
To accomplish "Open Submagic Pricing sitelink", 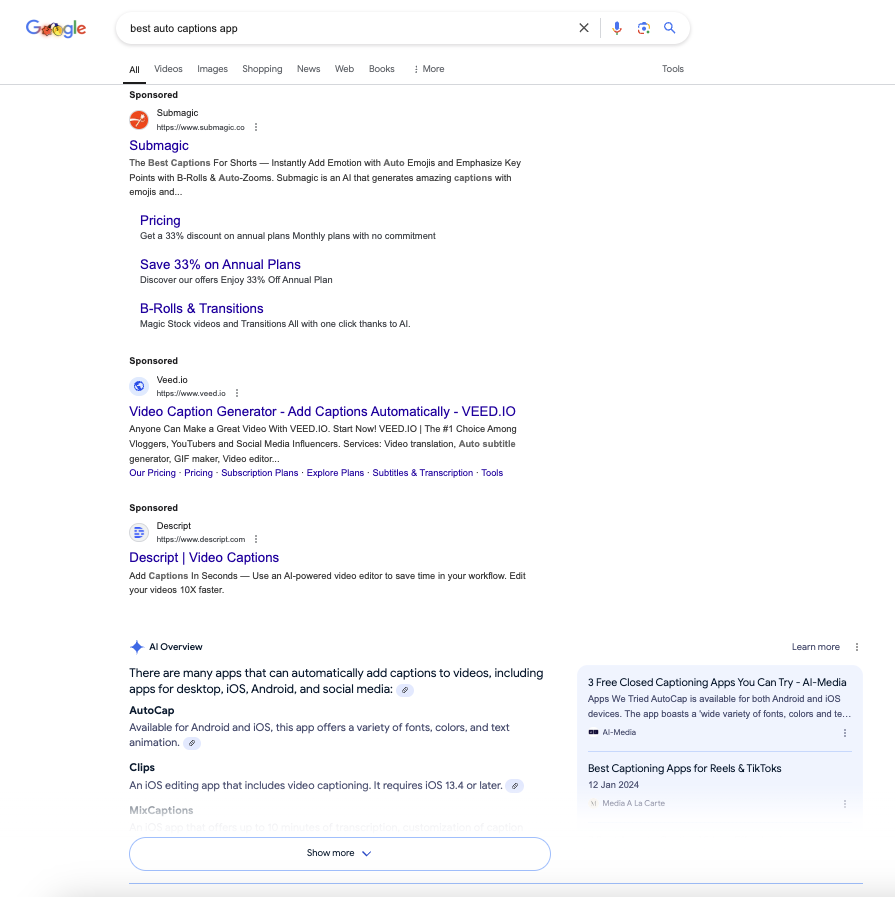I will pyautogui.click(x=160, y=220).
